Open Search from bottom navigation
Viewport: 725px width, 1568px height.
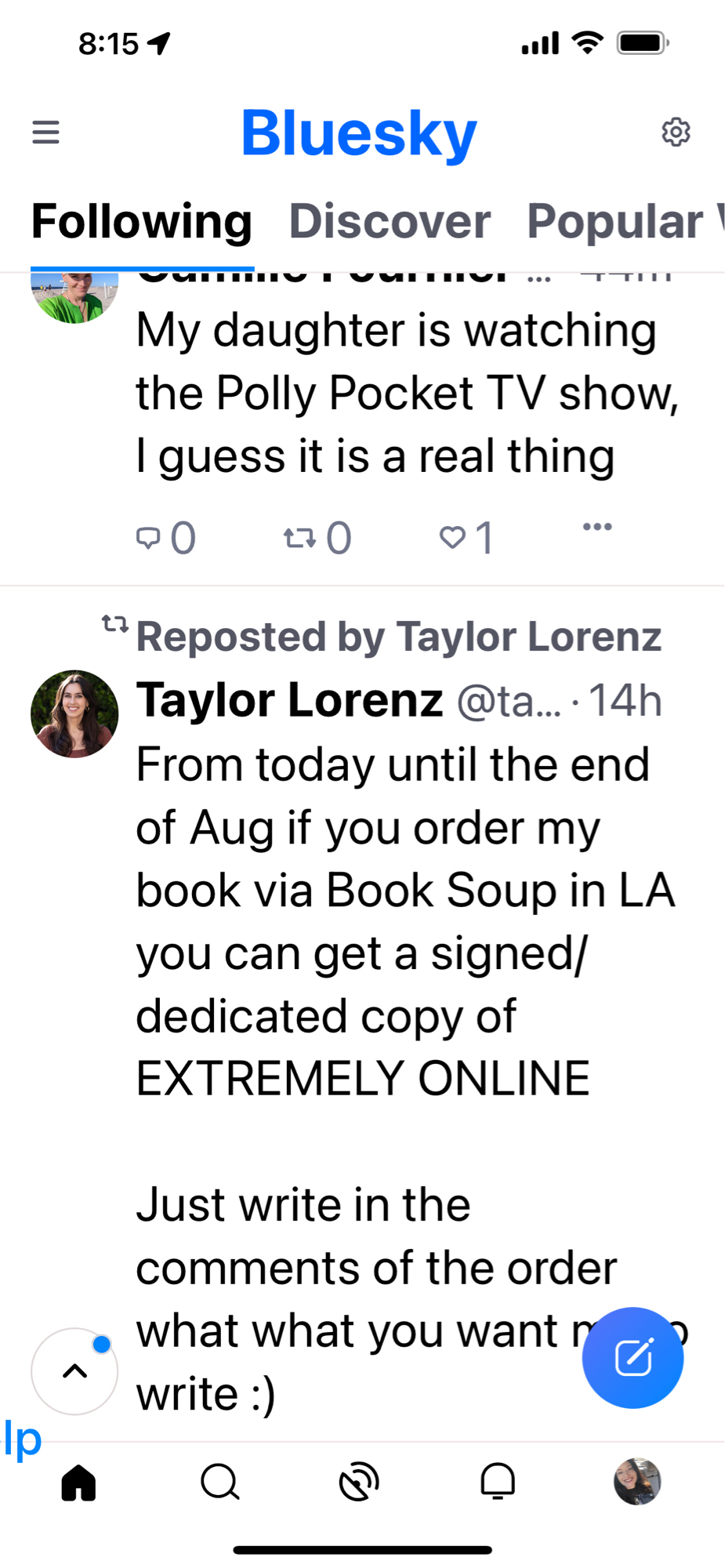[x=219, y=1482]
